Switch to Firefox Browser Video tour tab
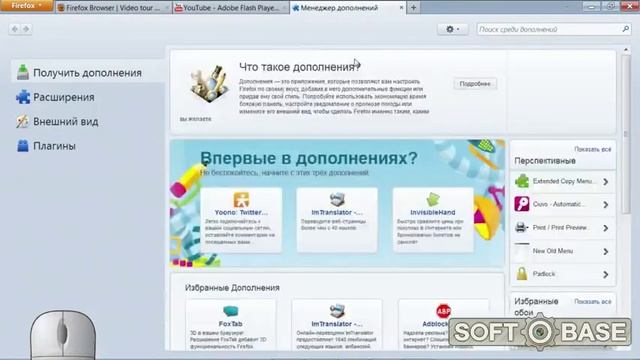 point(113,7)
